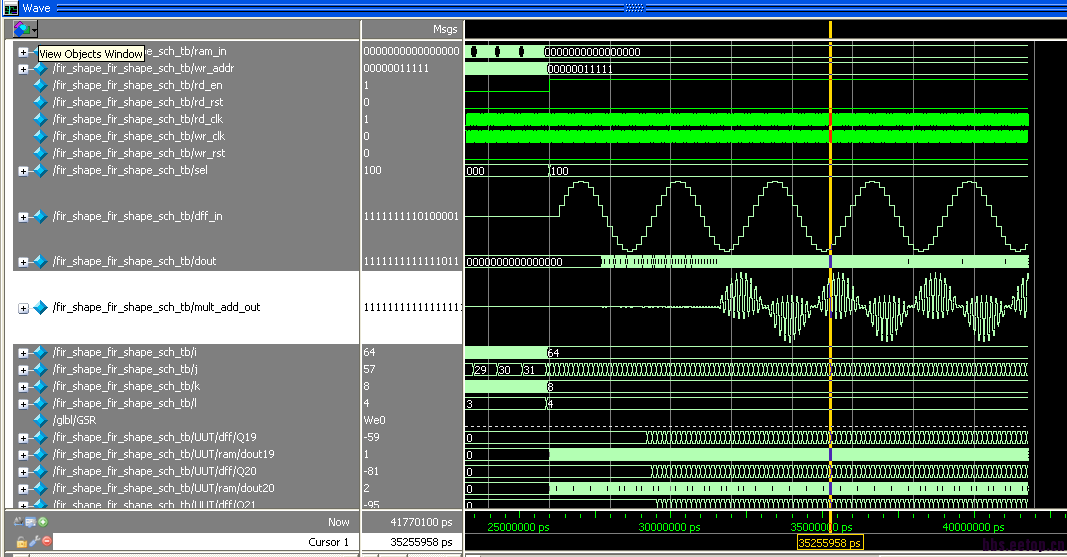
Task: Click the yellow cursor time label 35255958 ps
Action: point(829,543)
